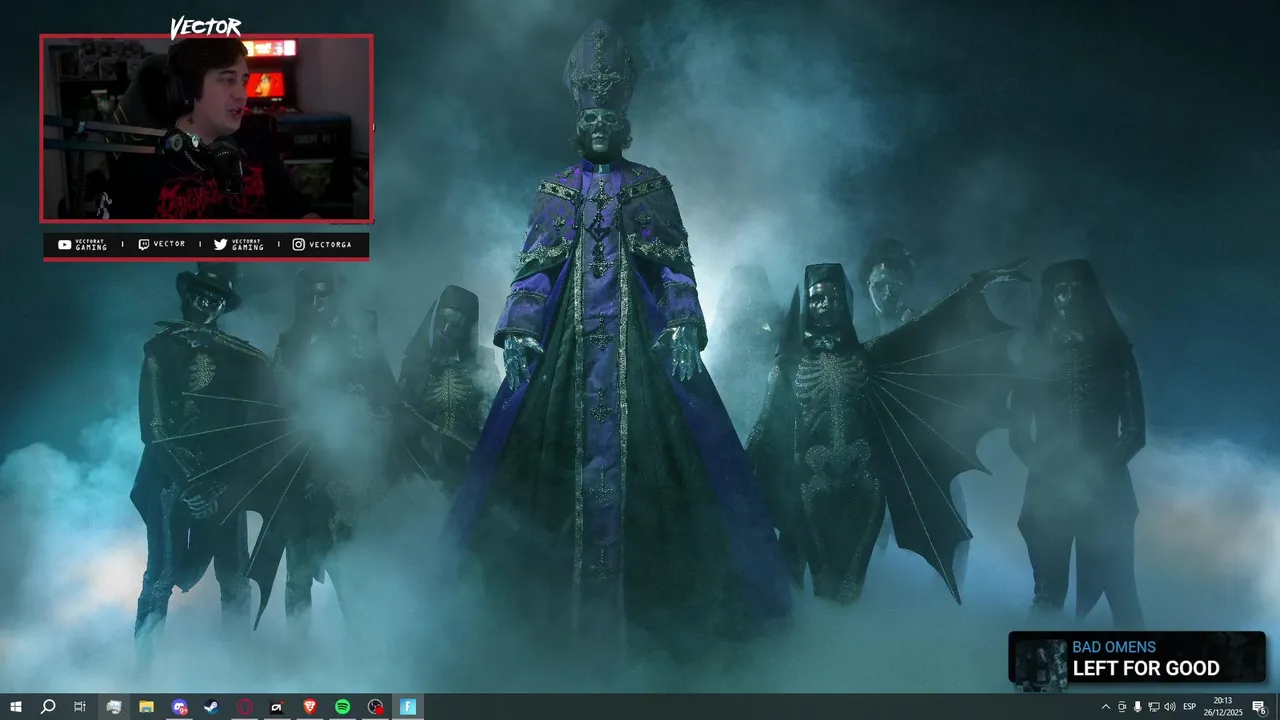Open the Opera GX browser icon
Image resolution: width=1280 pixels, height=720 pixels.
244,707
